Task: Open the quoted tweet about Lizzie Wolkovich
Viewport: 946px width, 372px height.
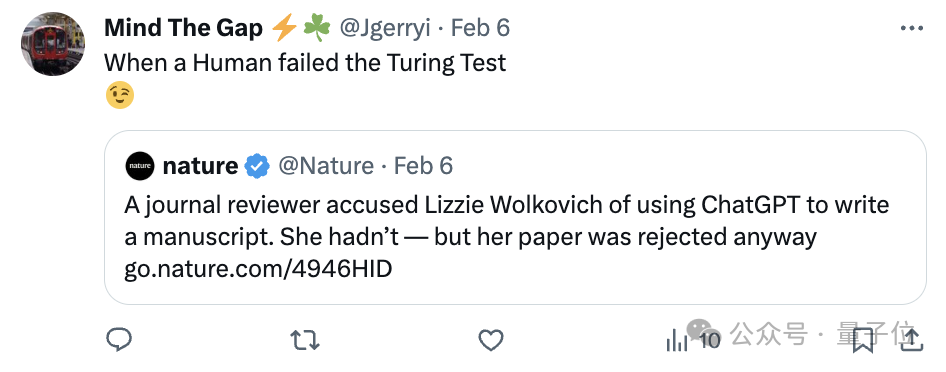Action: (x=515, y=218)
